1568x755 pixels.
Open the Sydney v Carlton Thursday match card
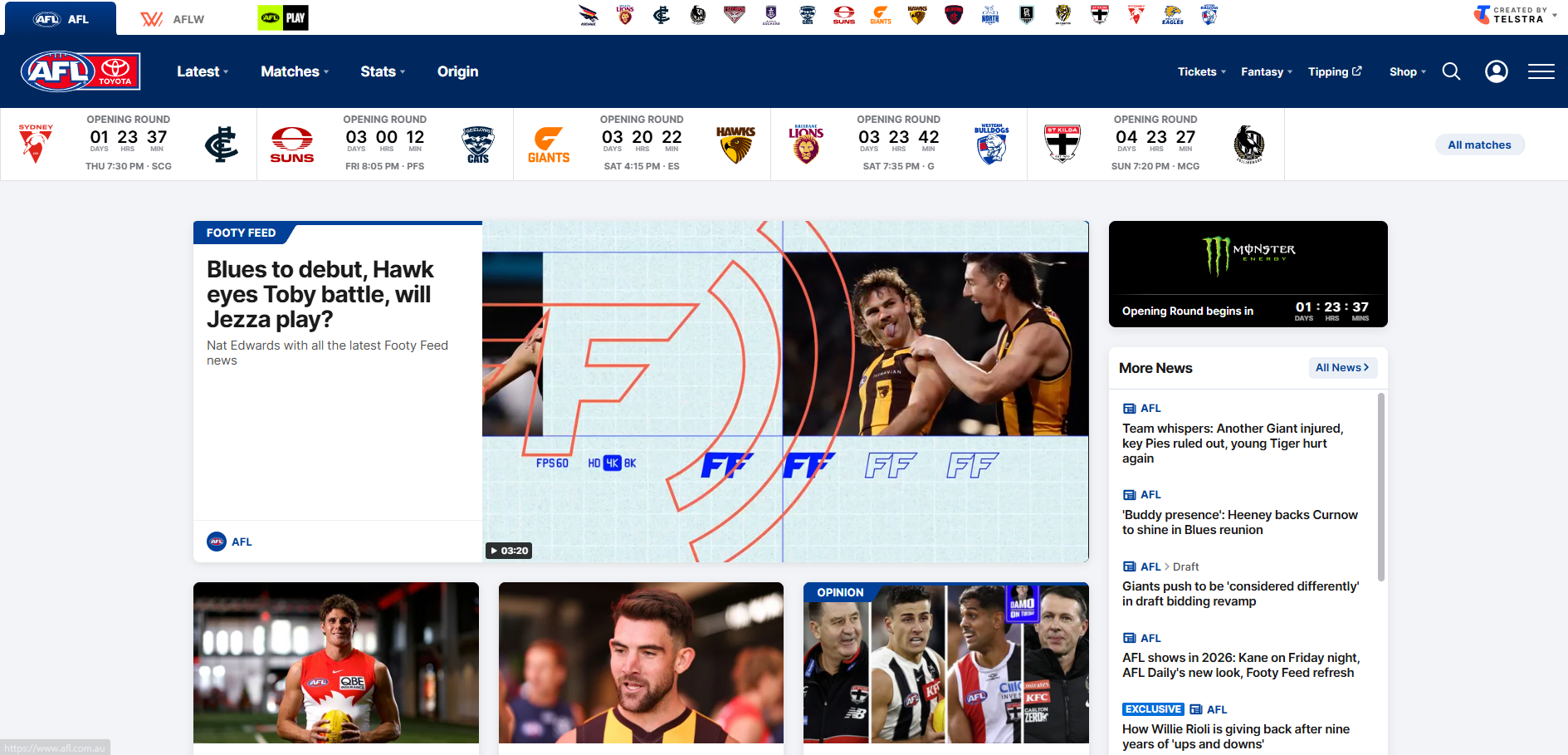[129, 144]
